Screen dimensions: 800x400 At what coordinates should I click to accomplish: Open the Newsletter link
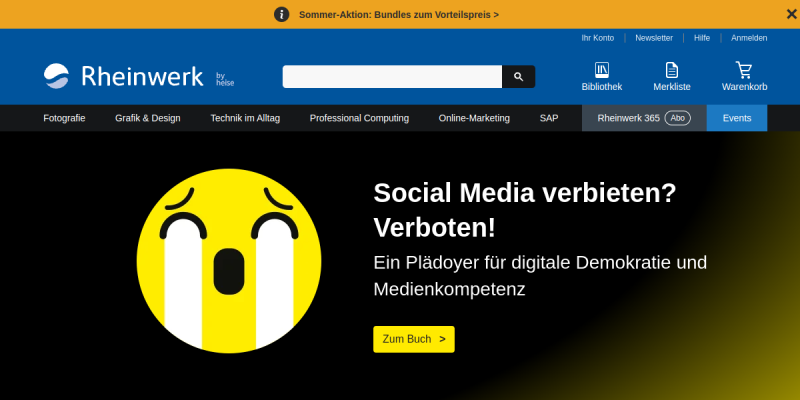coord(654,38)
